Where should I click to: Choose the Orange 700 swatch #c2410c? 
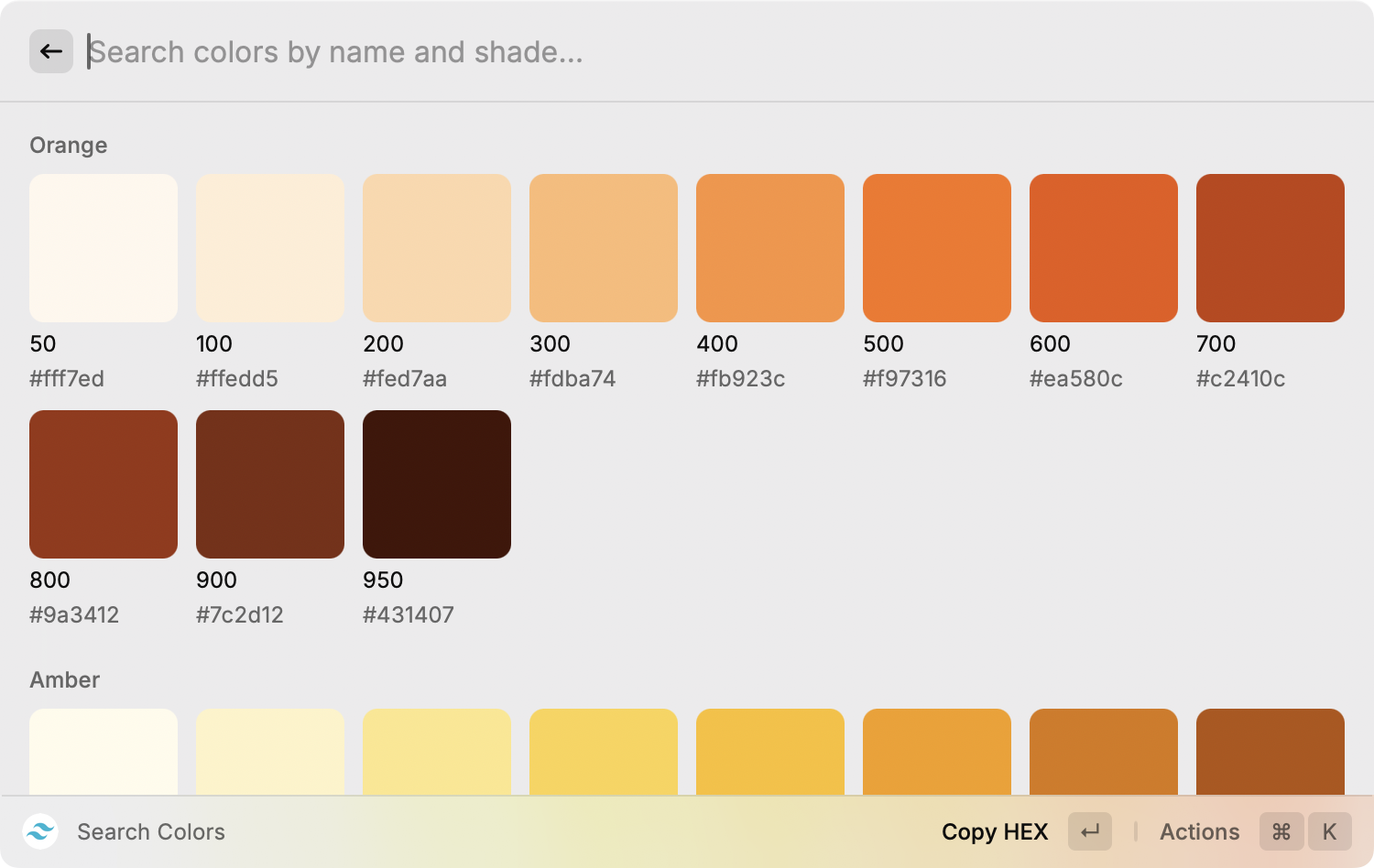(x=1270, y=248)
